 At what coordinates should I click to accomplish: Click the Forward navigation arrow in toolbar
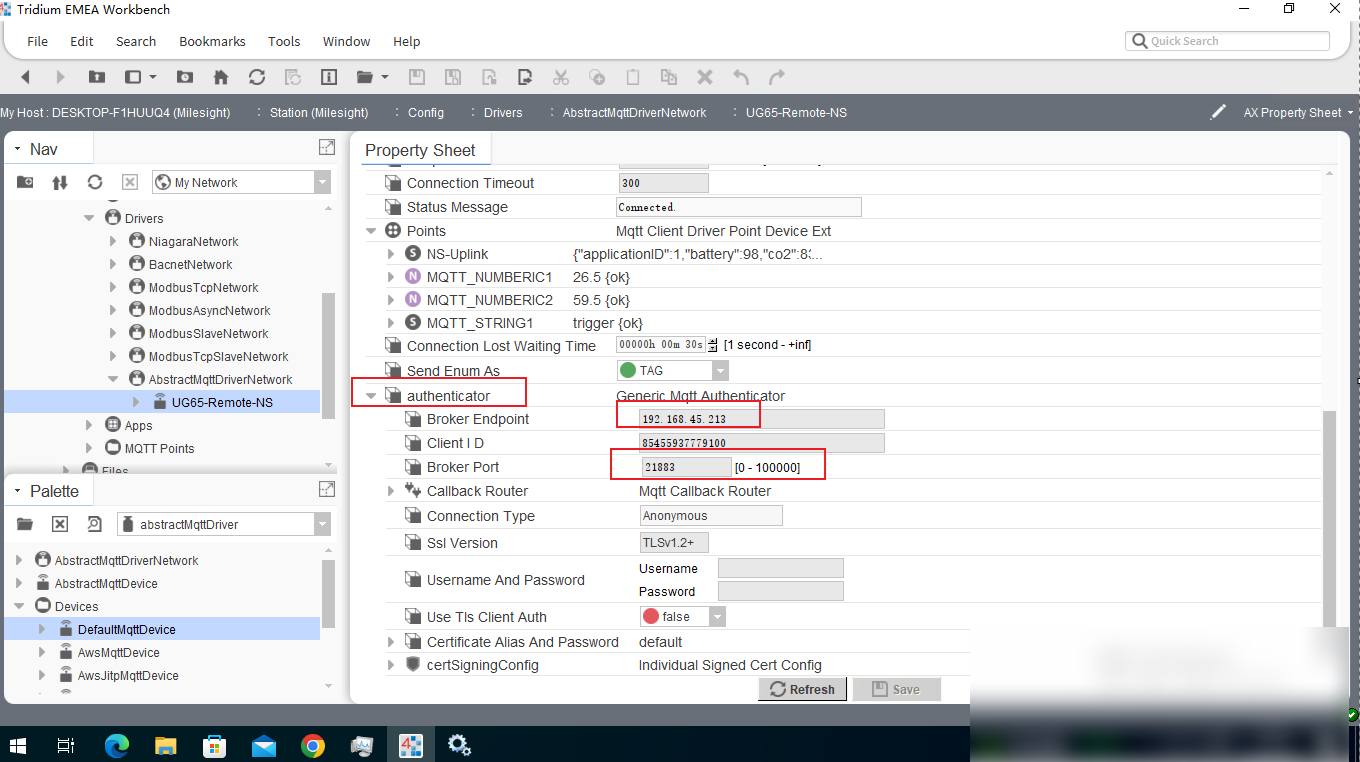[x=60, y=77]
